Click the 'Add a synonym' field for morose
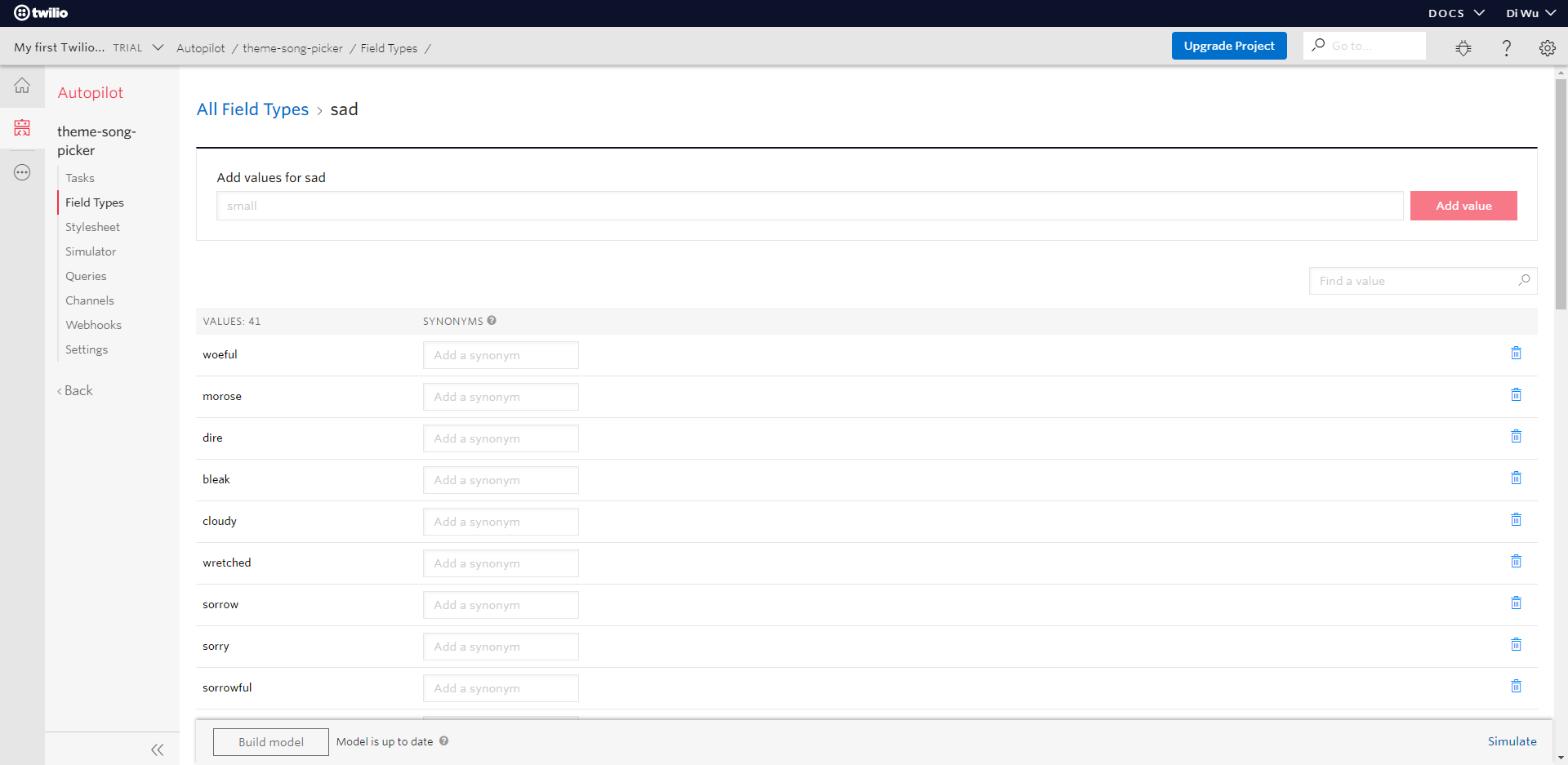Screen dimensions: 1568x765 (x=501, y=396)
